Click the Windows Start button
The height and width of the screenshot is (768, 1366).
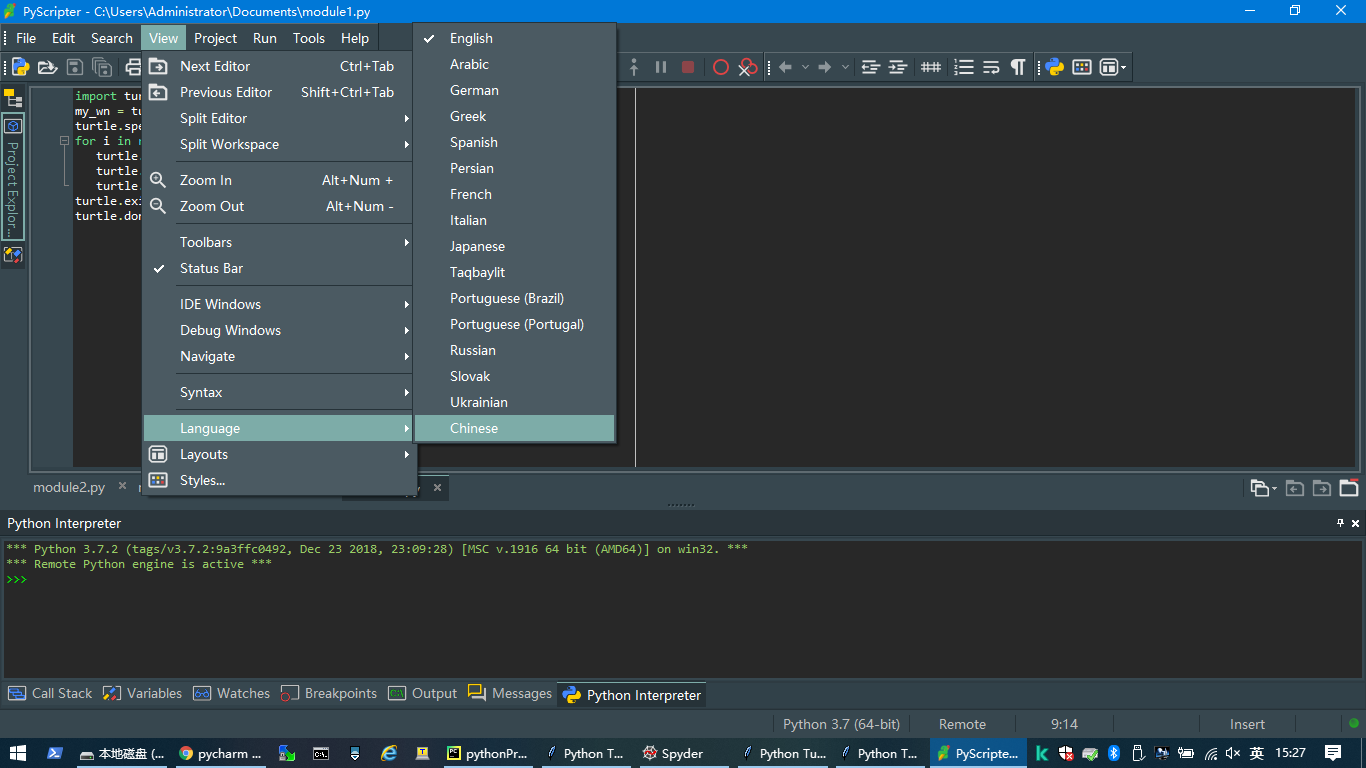(x=18, y=753)
